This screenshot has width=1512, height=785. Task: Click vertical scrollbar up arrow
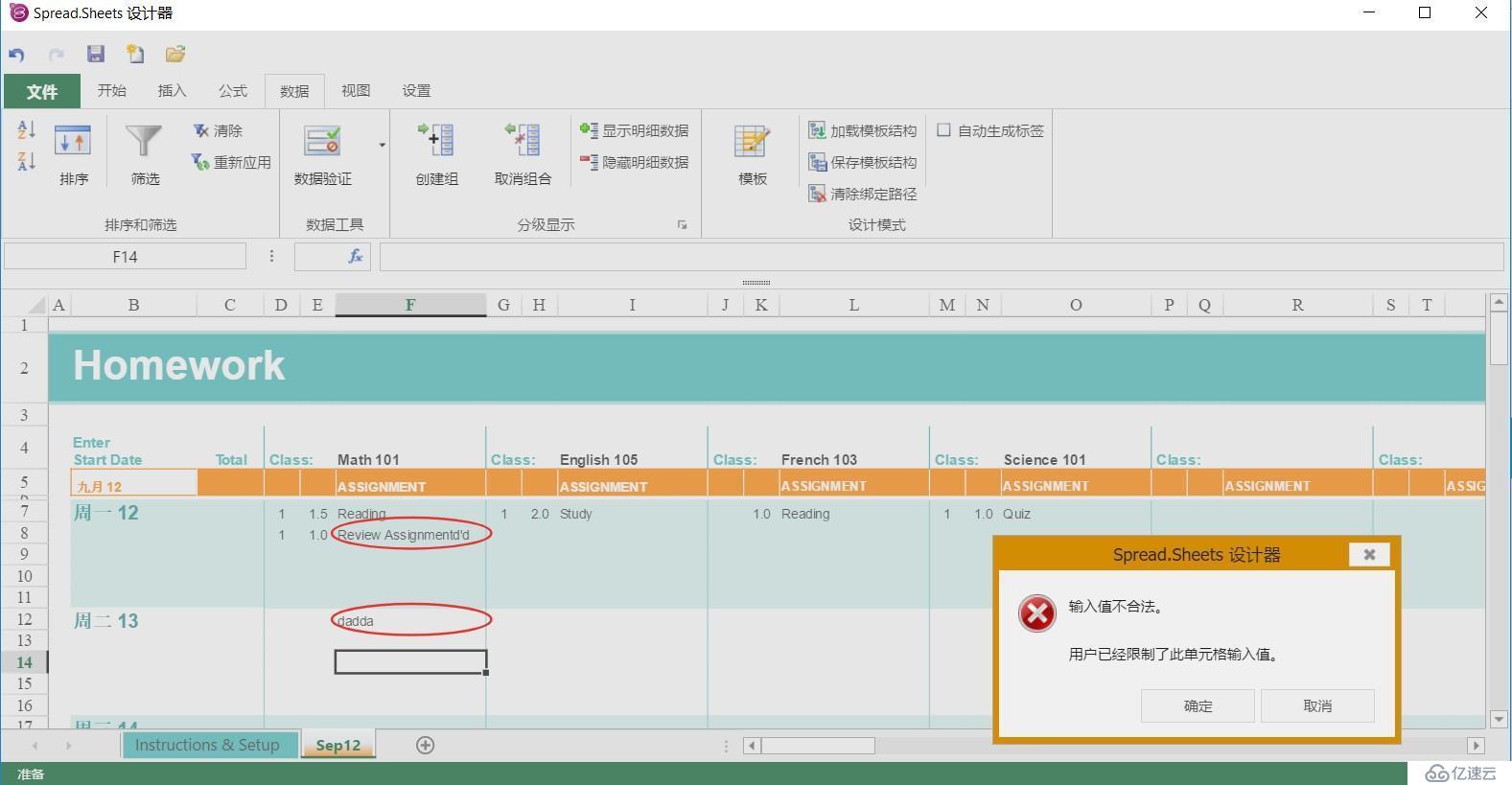coord(1499,302)
